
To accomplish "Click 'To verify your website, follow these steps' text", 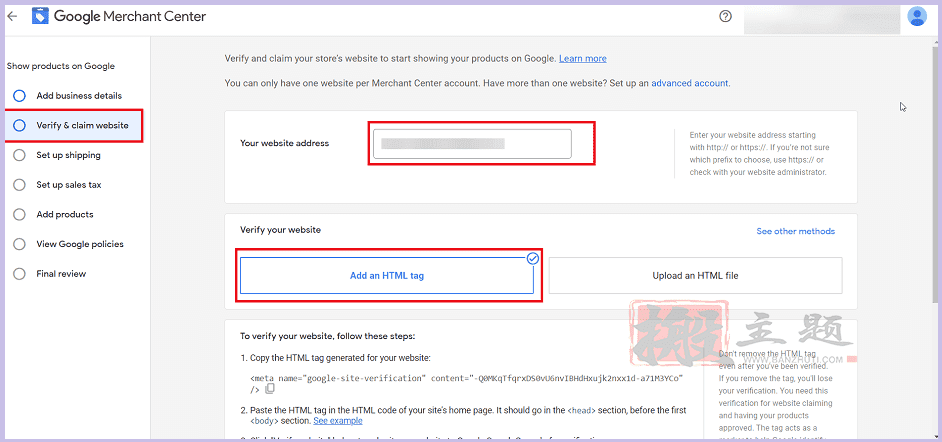I will pos(327,336).
